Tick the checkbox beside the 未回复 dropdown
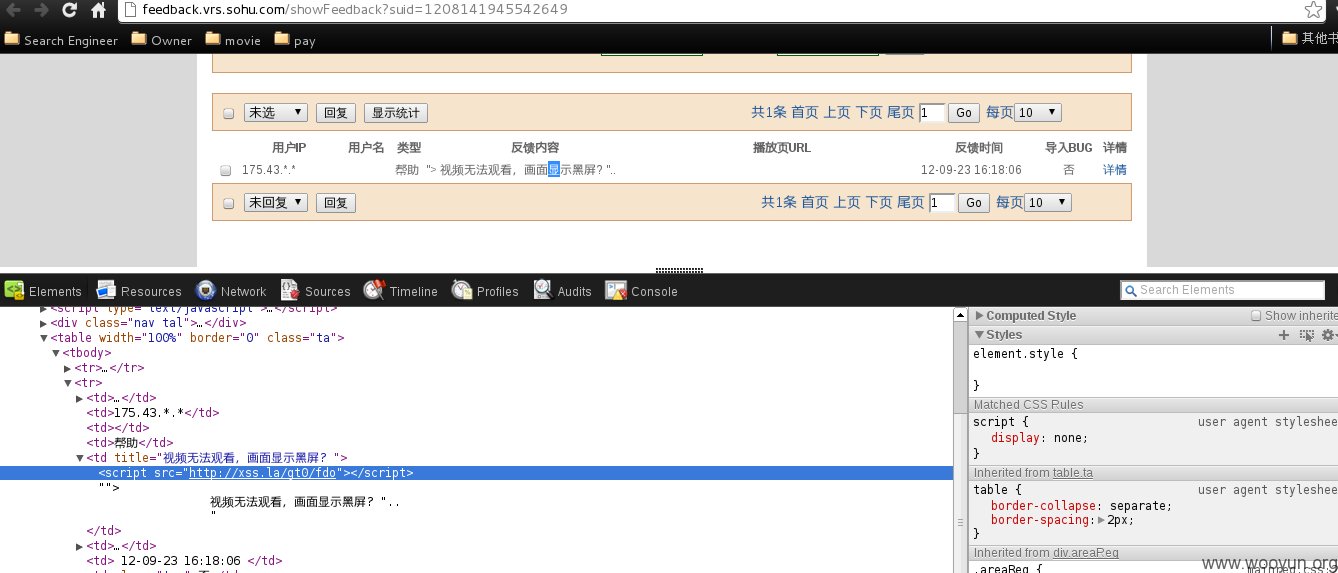Screen dimensions: 1338x573 [x=228, y=204]
